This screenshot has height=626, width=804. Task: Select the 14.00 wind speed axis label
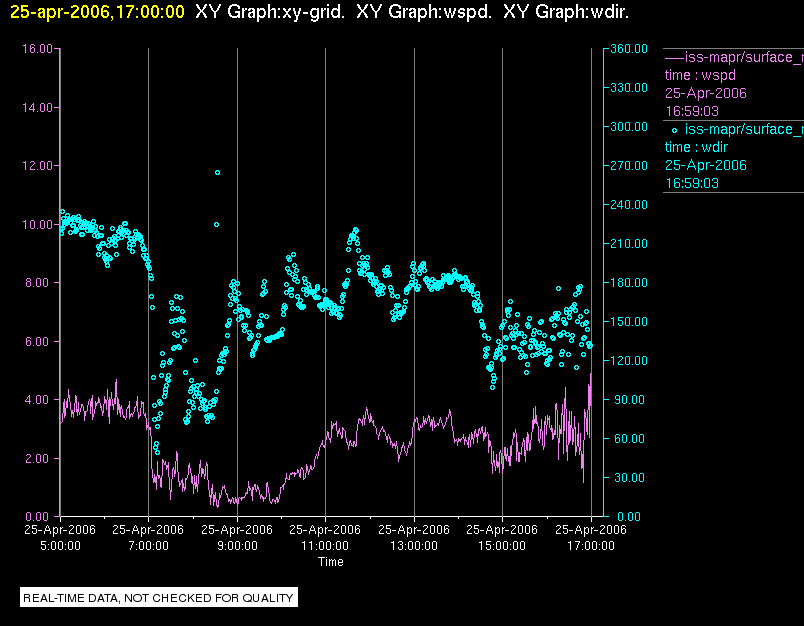(x=37, y=108)
